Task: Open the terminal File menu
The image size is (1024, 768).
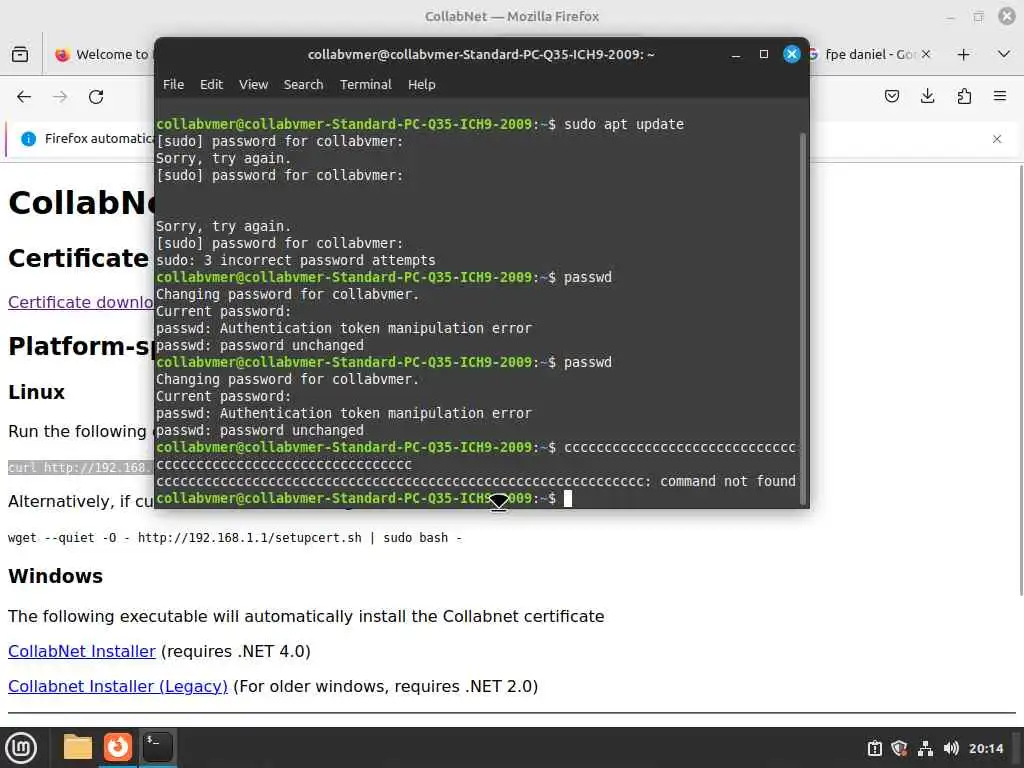Action: click(173, 84)
